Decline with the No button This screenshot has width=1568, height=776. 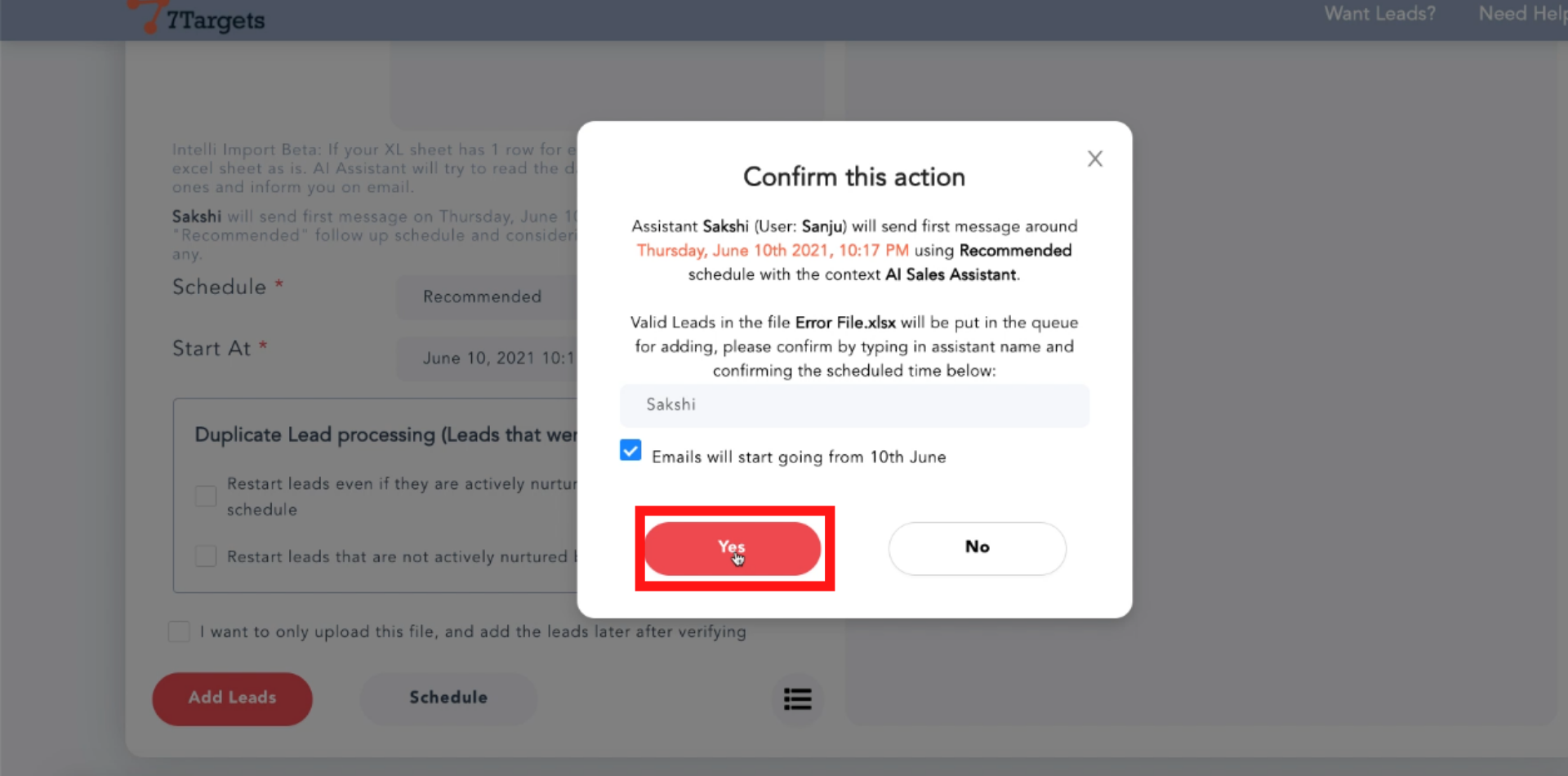977,548
